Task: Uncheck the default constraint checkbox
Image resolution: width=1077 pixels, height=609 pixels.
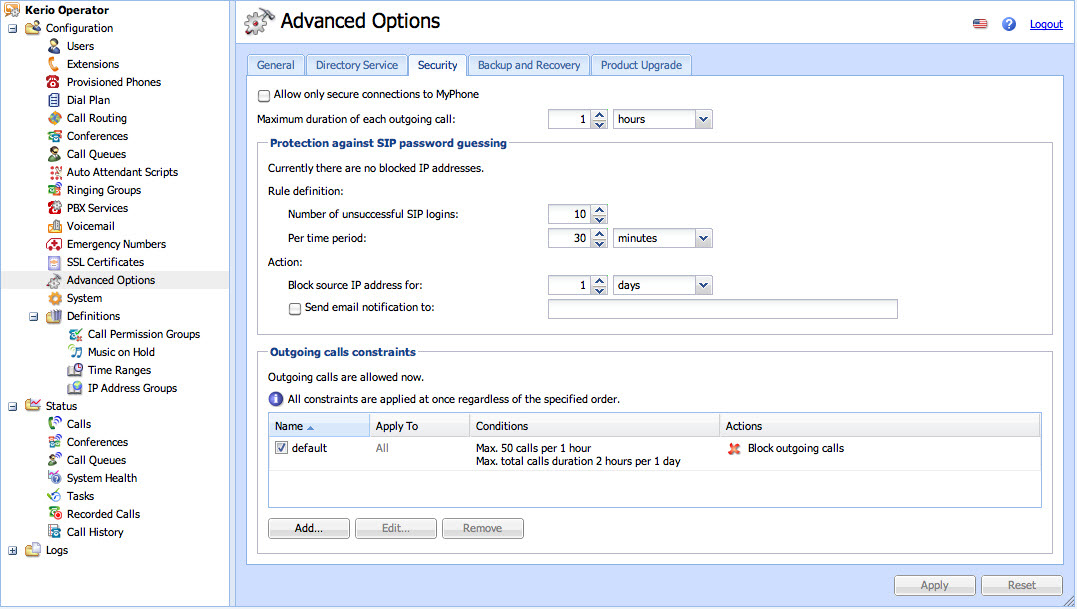Action: point(281,449)
